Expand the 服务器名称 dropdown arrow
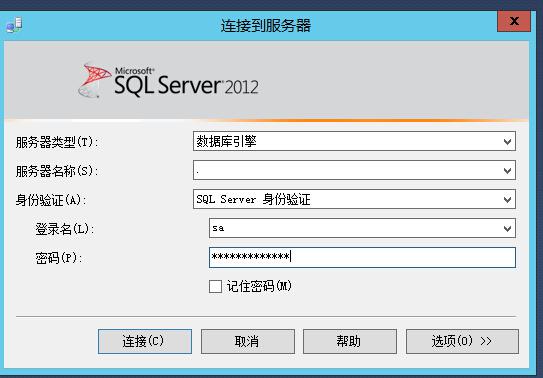This screenshot has width=543, height=378. [507, 171]
